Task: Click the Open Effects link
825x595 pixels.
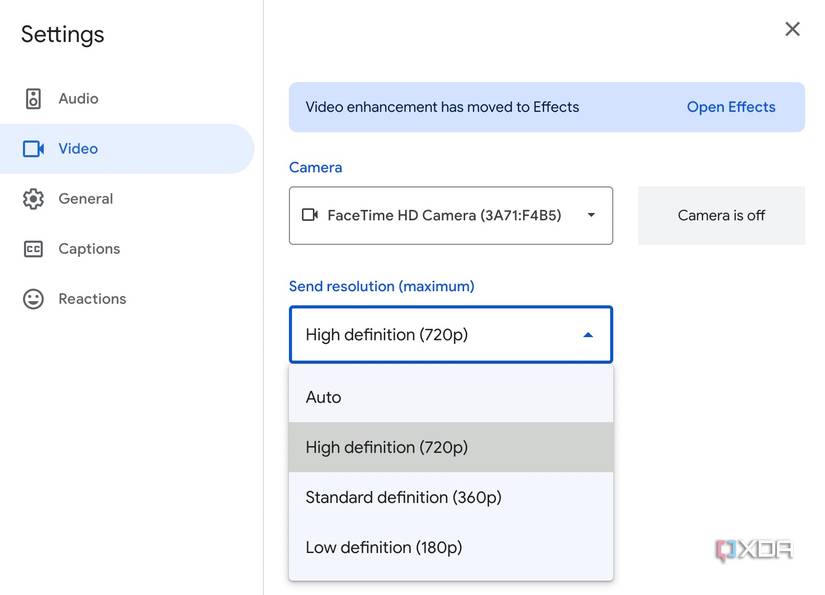Action: (731, 107)
